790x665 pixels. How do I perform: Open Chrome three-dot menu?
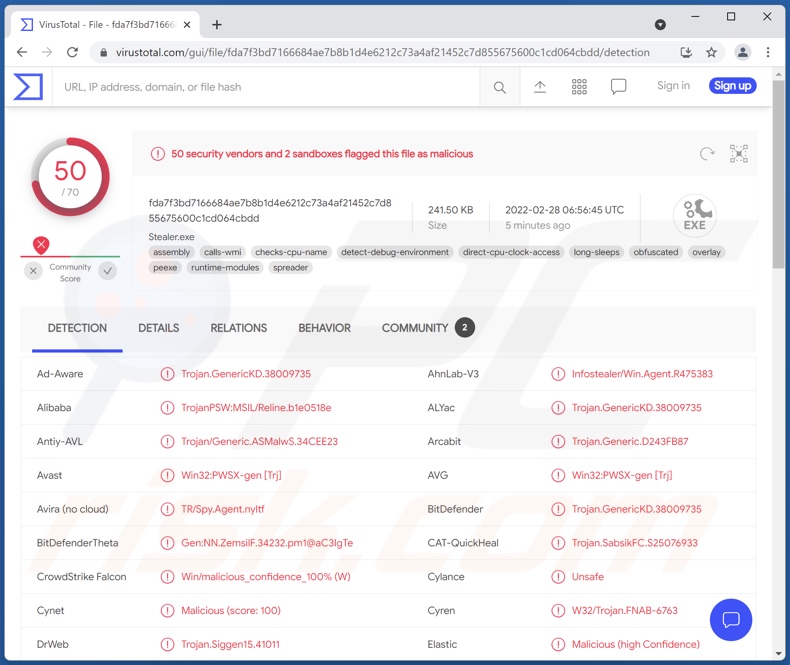(x=768, y=52)
